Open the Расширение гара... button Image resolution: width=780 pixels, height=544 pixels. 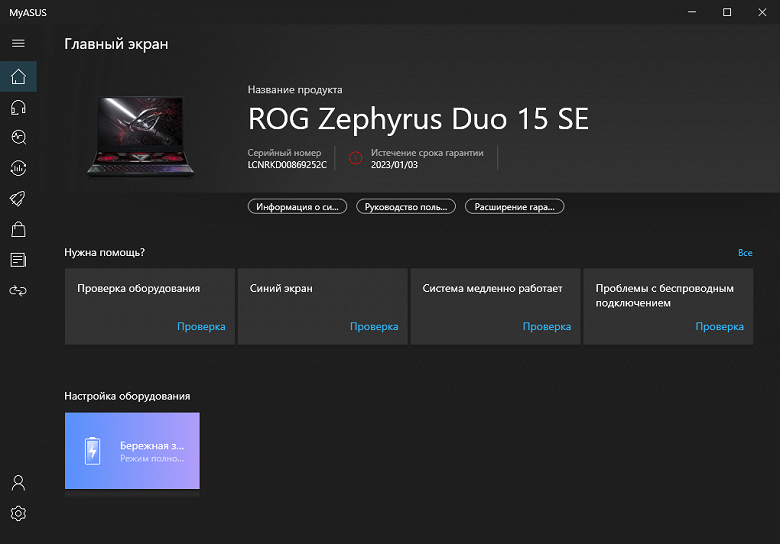tap(514, 206)
